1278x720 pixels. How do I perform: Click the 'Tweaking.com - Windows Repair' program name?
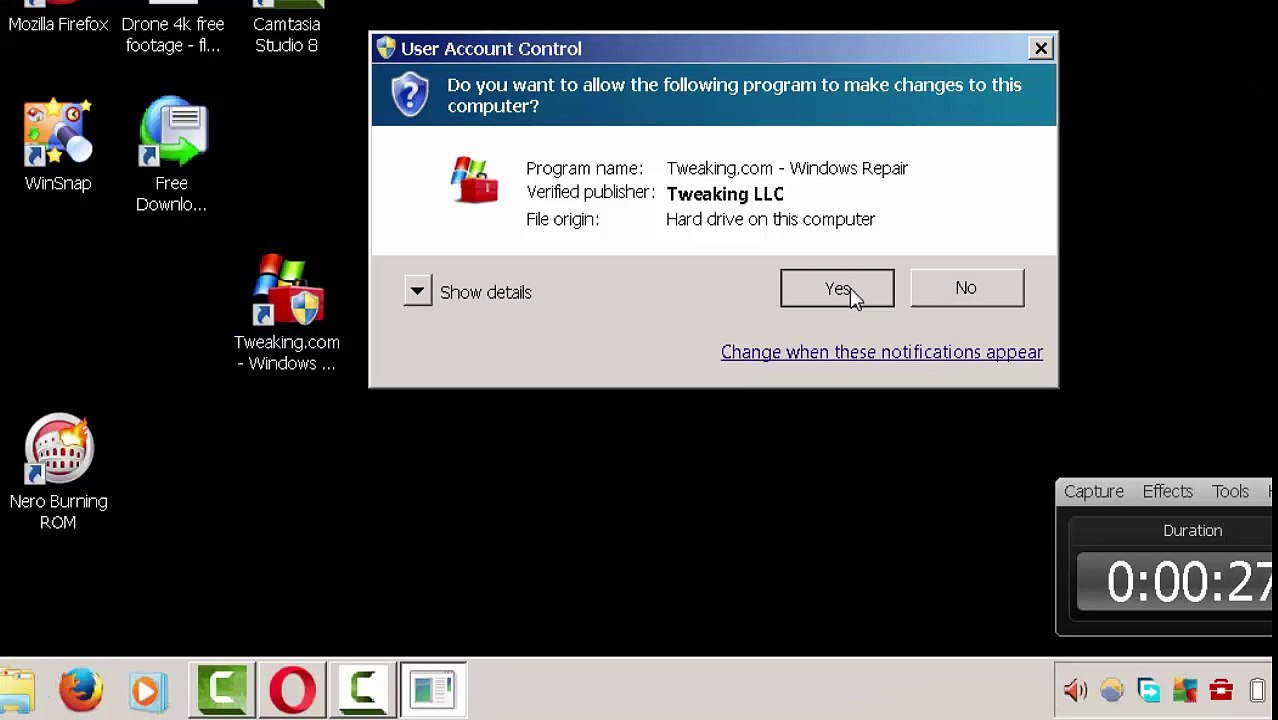coord(787,168)
